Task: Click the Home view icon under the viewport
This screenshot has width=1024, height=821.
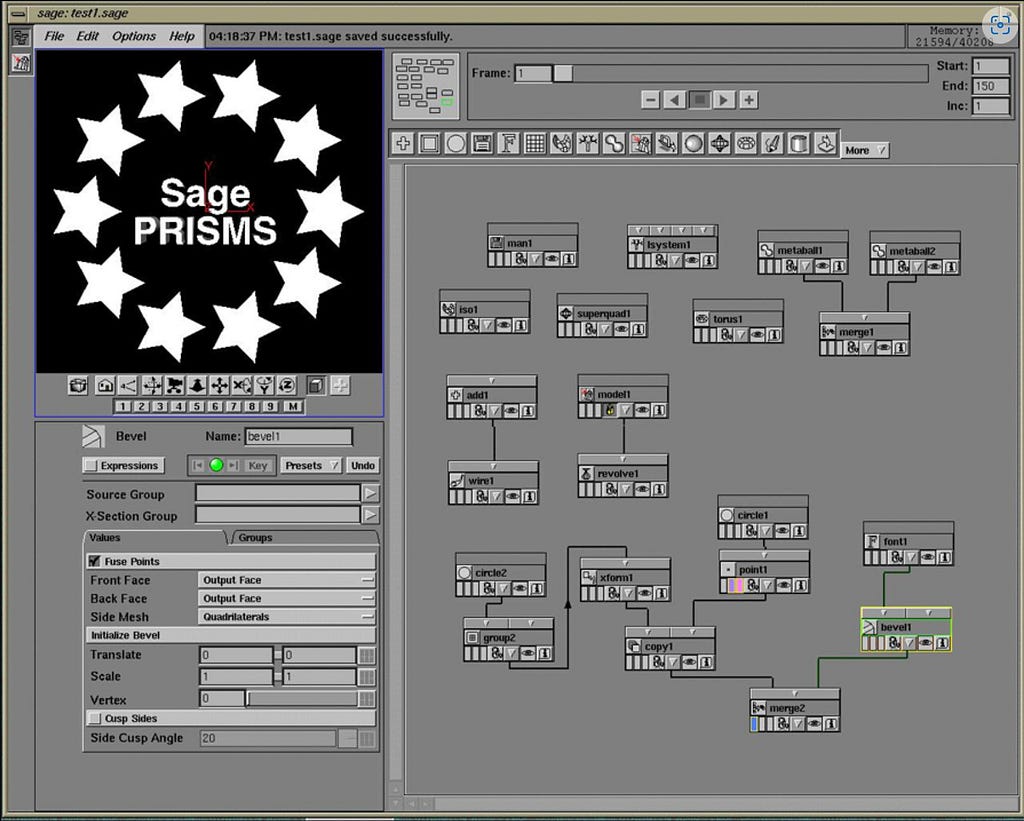Action: (104, 386)
